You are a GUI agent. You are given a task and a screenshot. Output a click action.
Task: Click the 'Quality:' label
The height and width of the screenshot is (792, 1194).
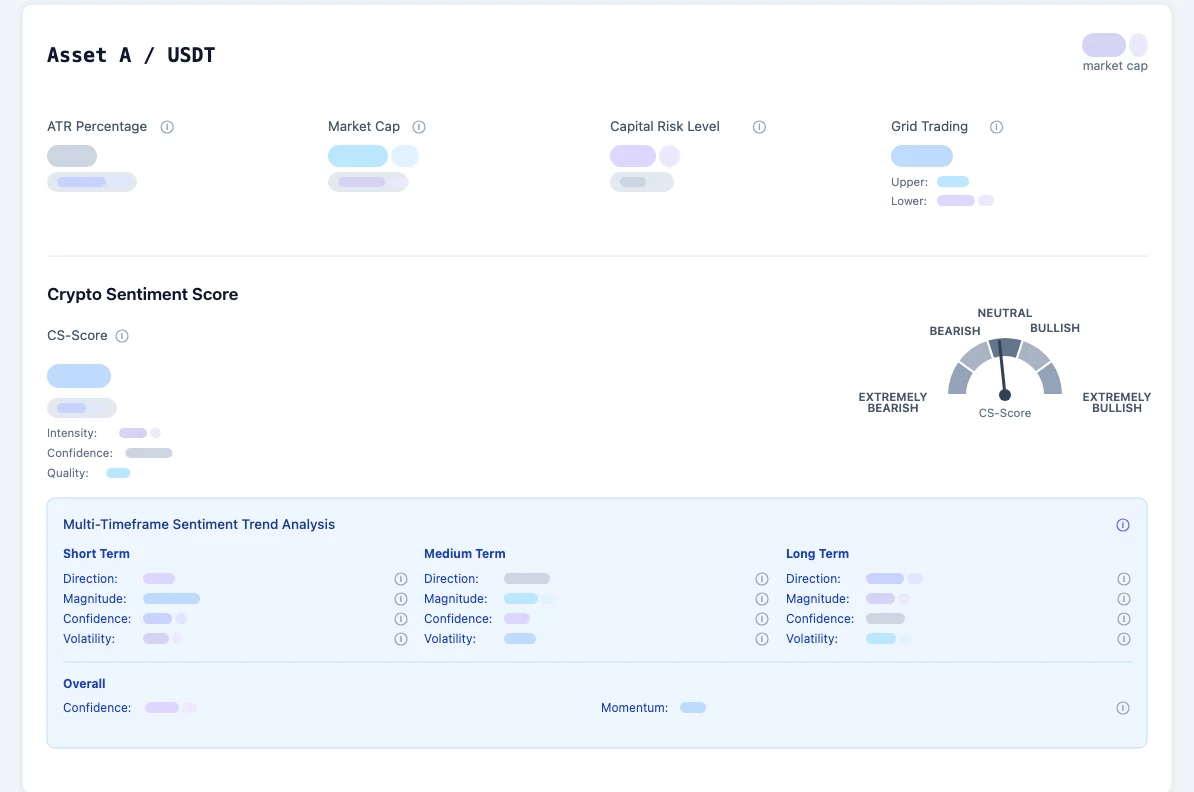tap(68, 473)
